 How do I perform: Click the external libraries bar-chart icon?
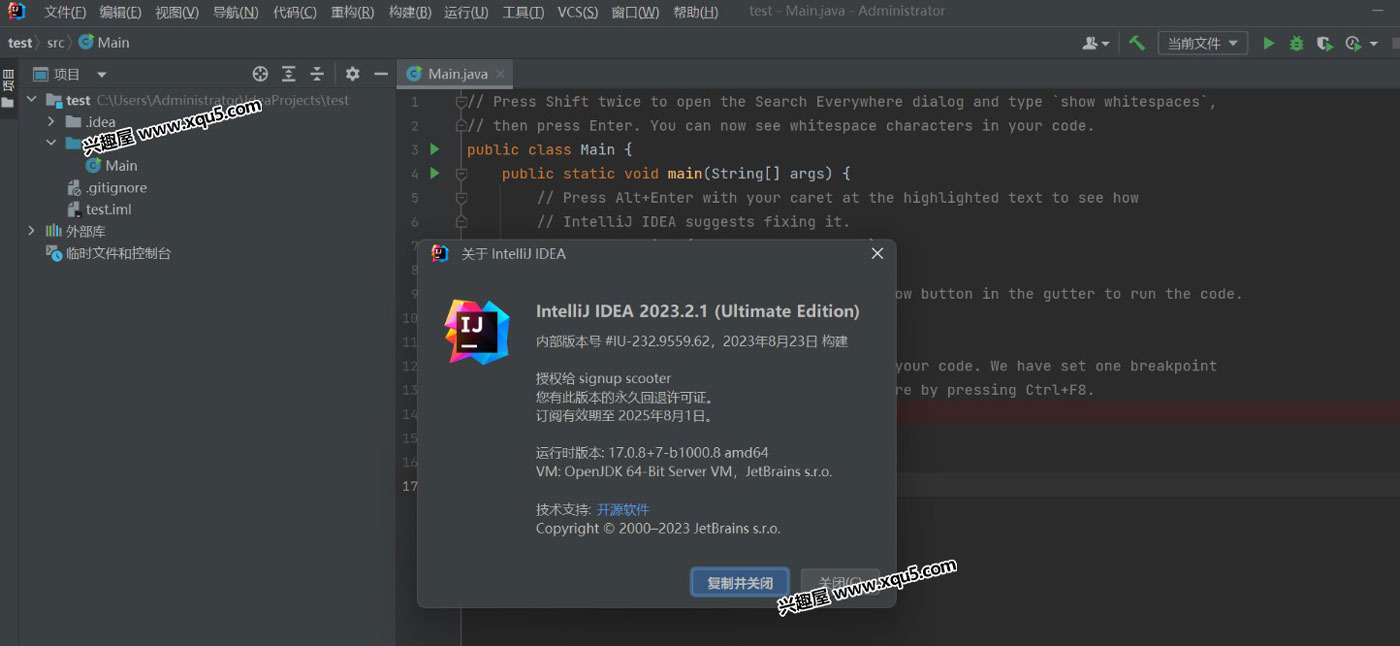coord(53,231)
